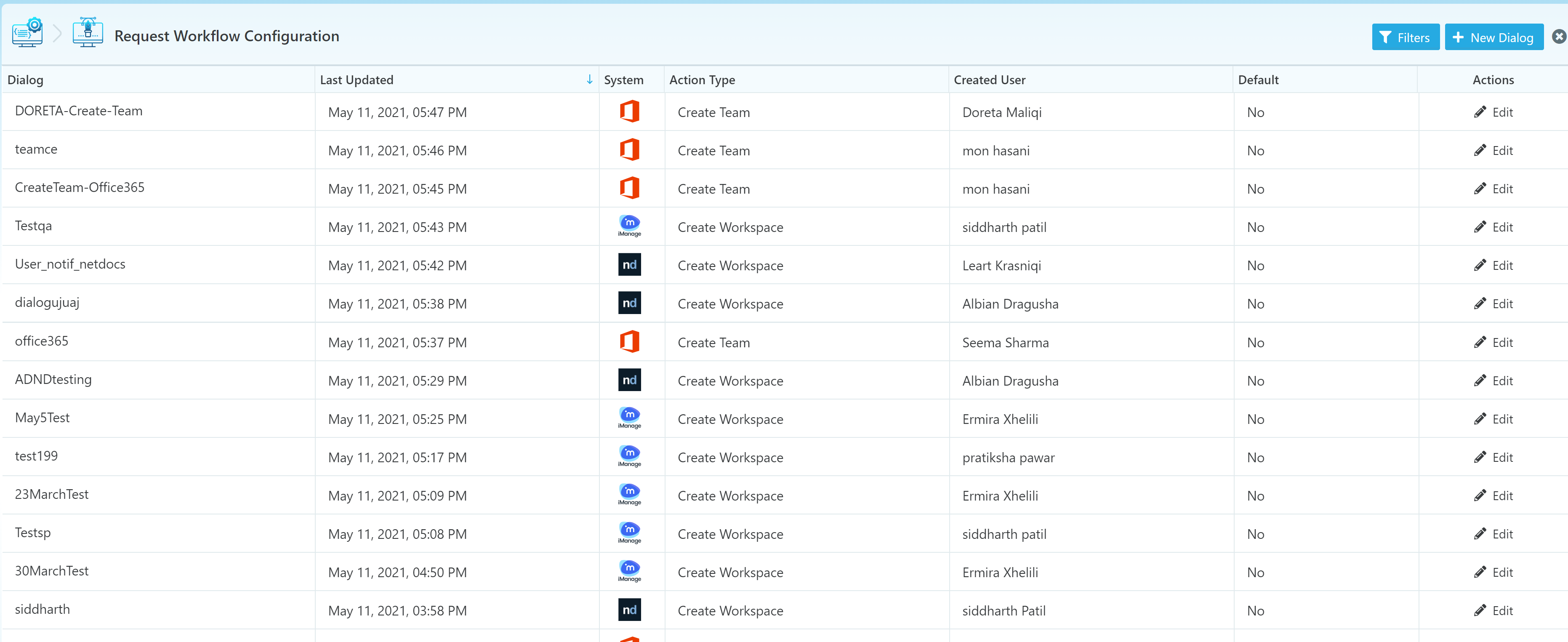Image resolution: width=1568 pixels, height=642 pixels.
Task: Click iManage icon in Testsp row
Action: click(629, 533)
